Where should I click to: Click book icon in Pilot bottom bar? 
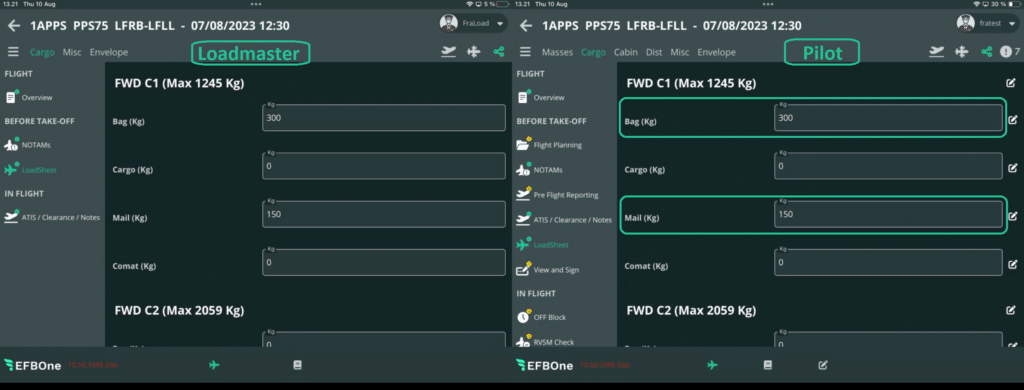[x=768, y=365]
